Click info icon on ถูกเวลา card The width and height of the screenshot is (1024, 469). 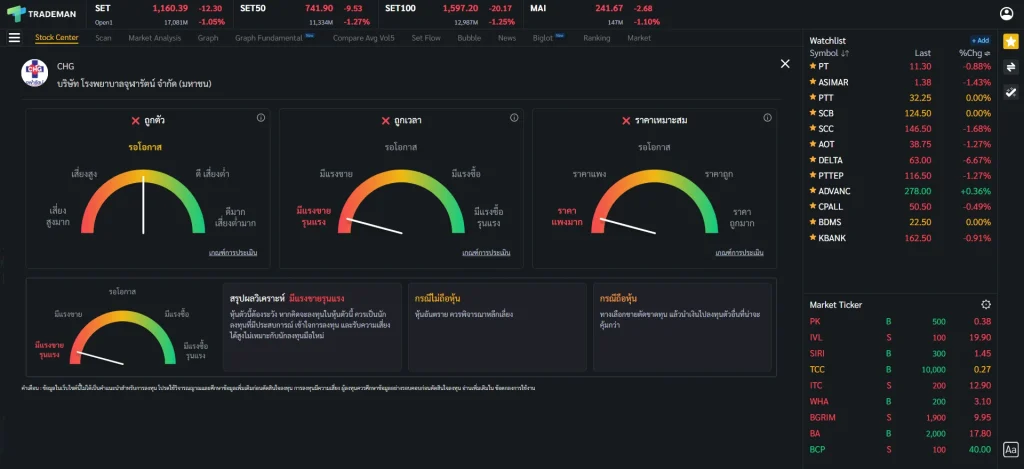click(514, 118)
